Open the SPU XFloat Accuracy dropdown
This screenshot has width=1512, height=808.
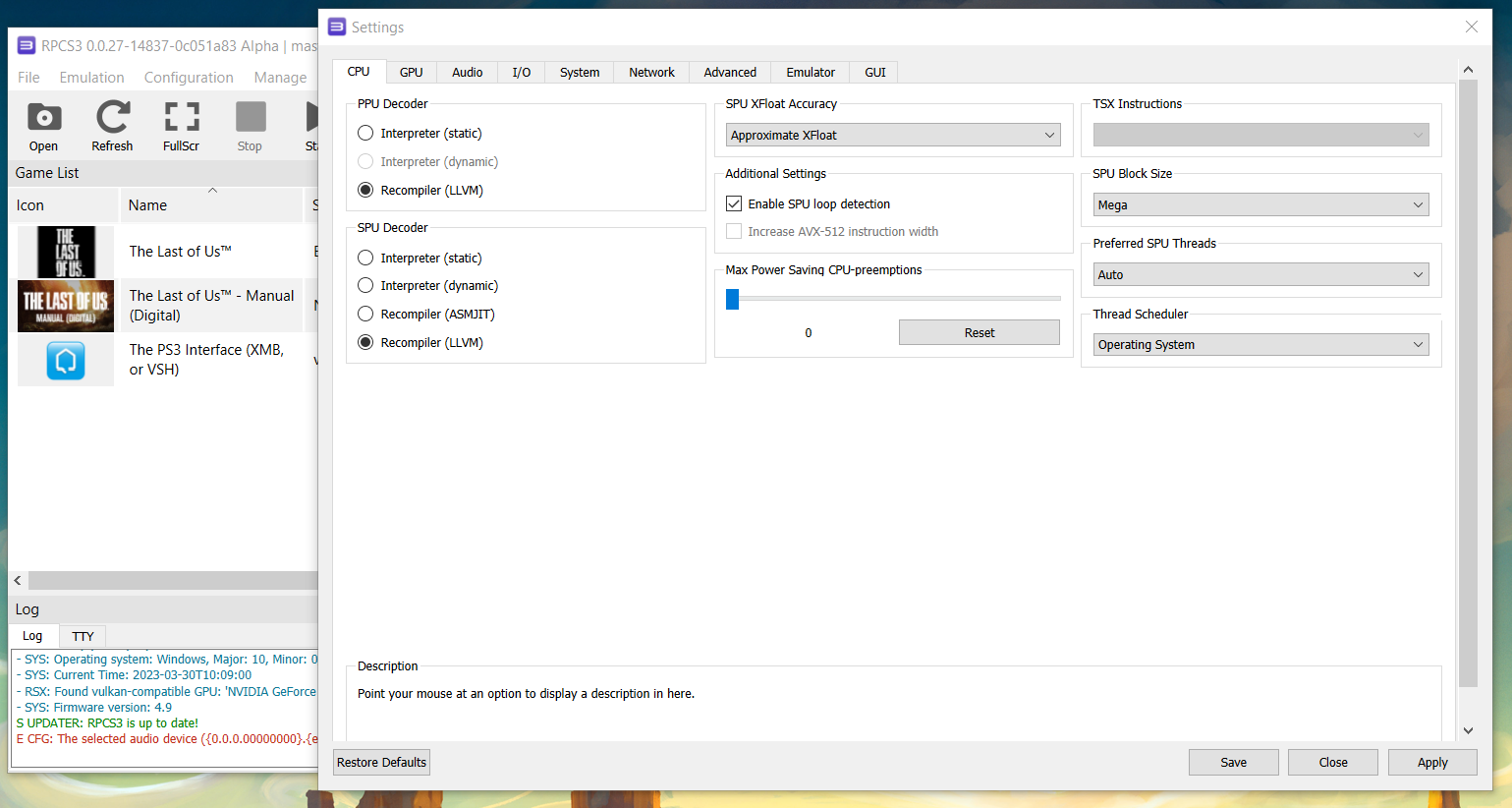pyautogui.click(x=893, y=135)
